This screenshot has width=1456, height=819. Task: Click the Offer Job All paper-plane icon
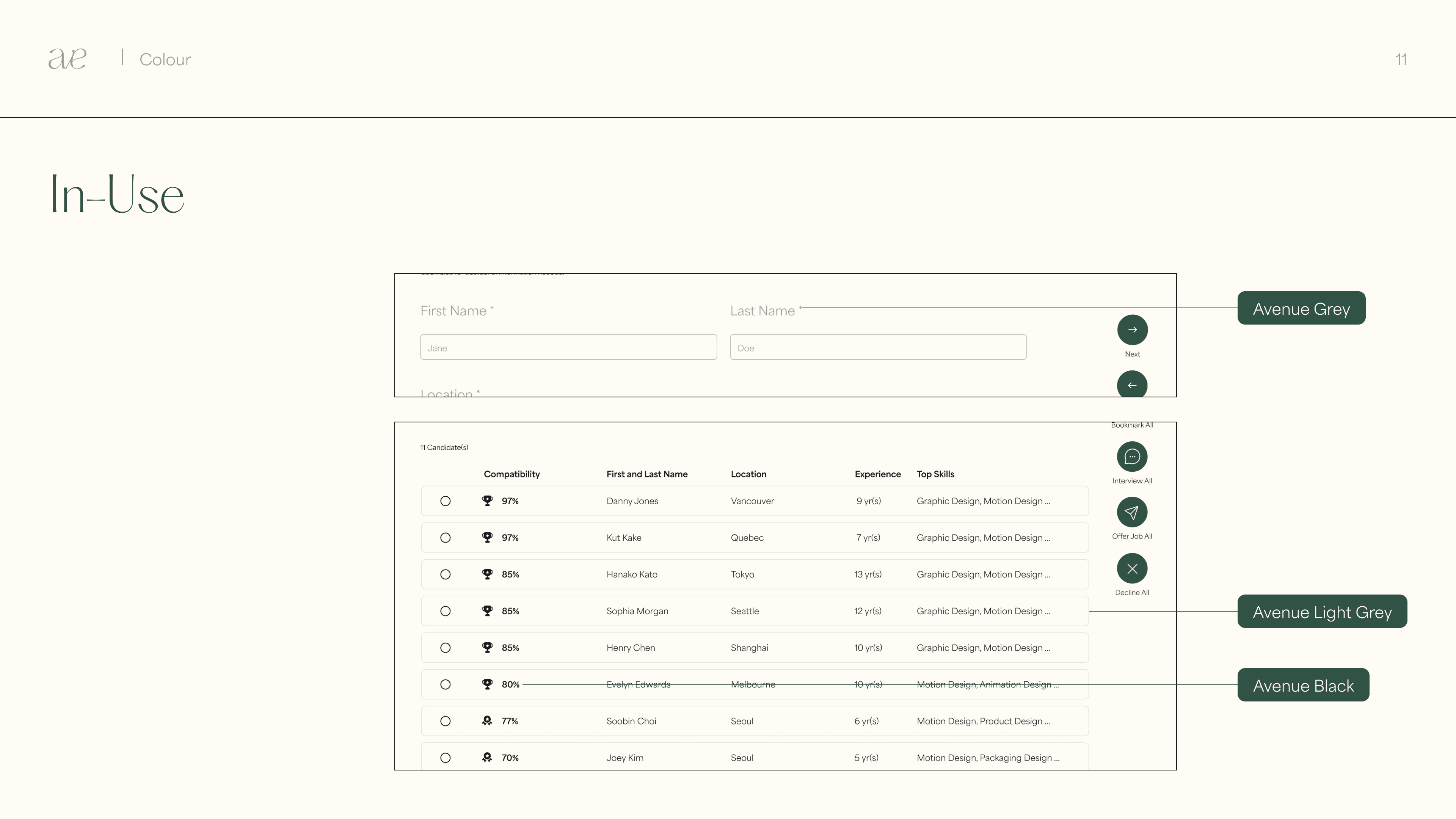1132,512
